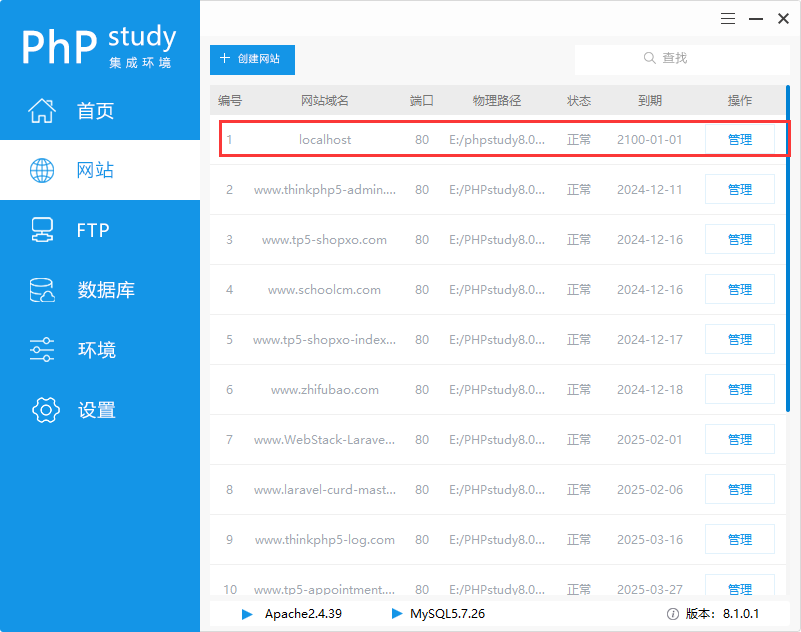Click 管理 for www.tp5-shopxo.com

coord(739,239)
